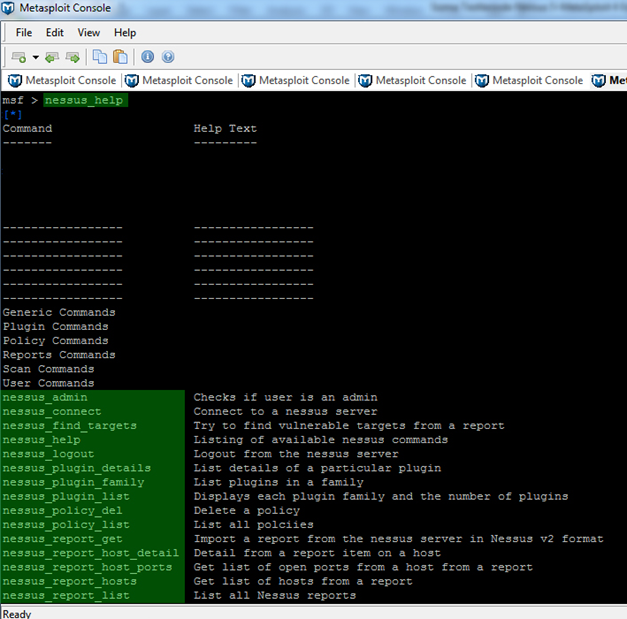Image resolution: width=627 pixels, height=619 pixels.
Task: Select the nessus_admin command entry
Action: coord(45,397)
